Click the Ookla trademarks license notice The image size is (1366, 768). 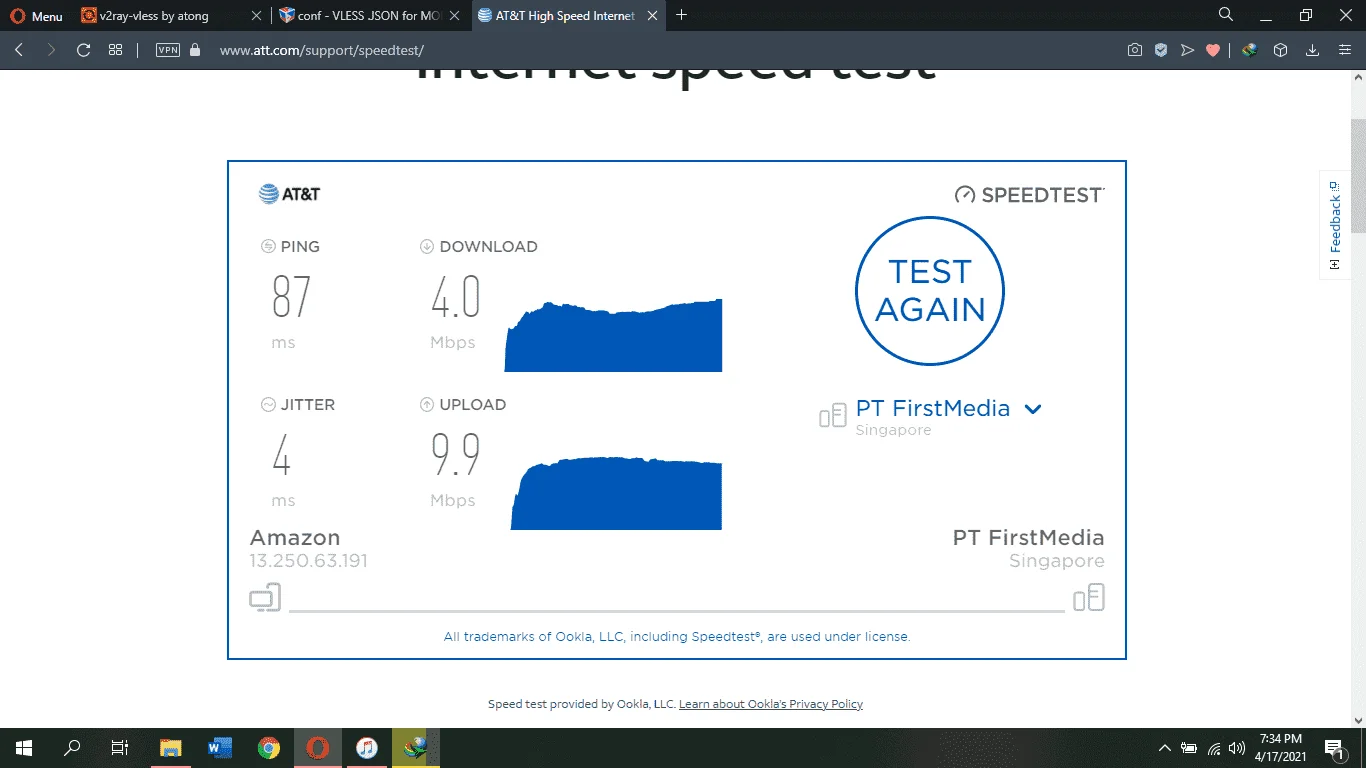[x=677, y=636]
